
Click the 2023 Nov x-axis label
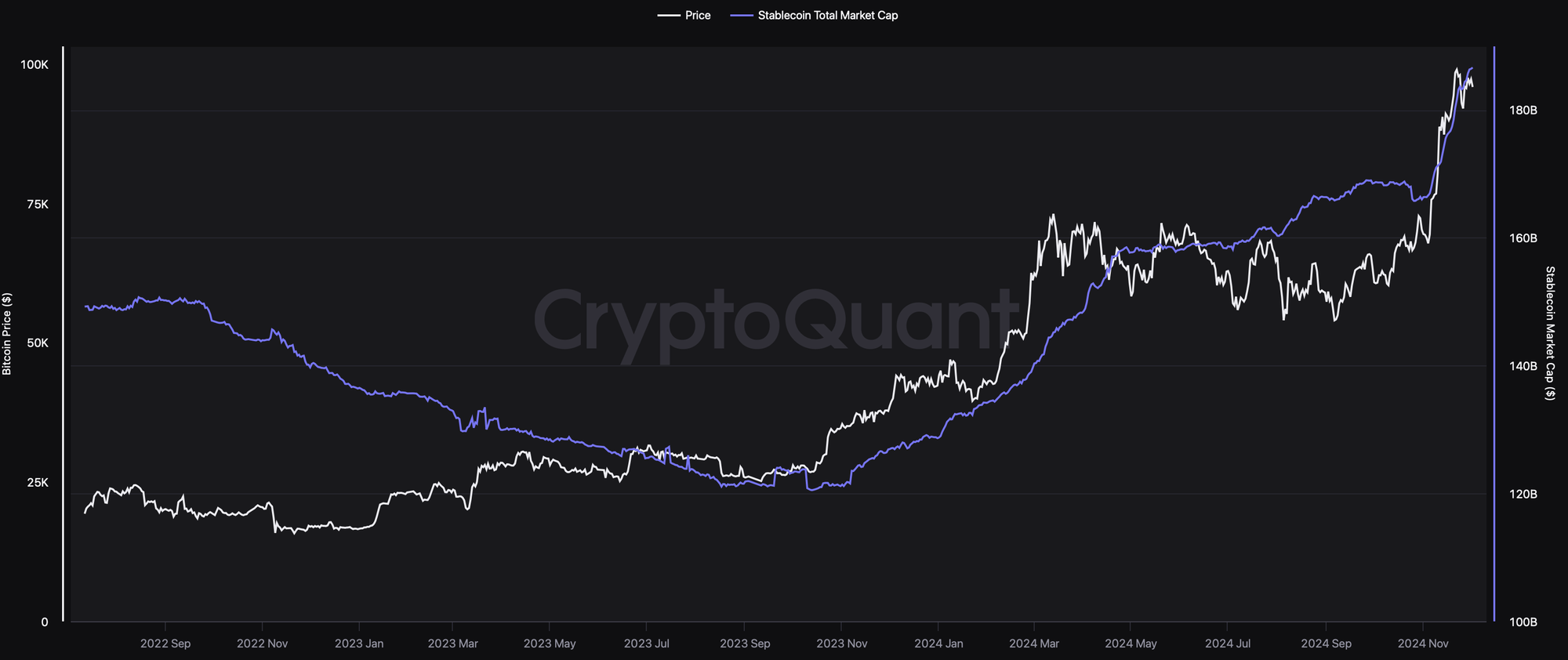(842, 644)
